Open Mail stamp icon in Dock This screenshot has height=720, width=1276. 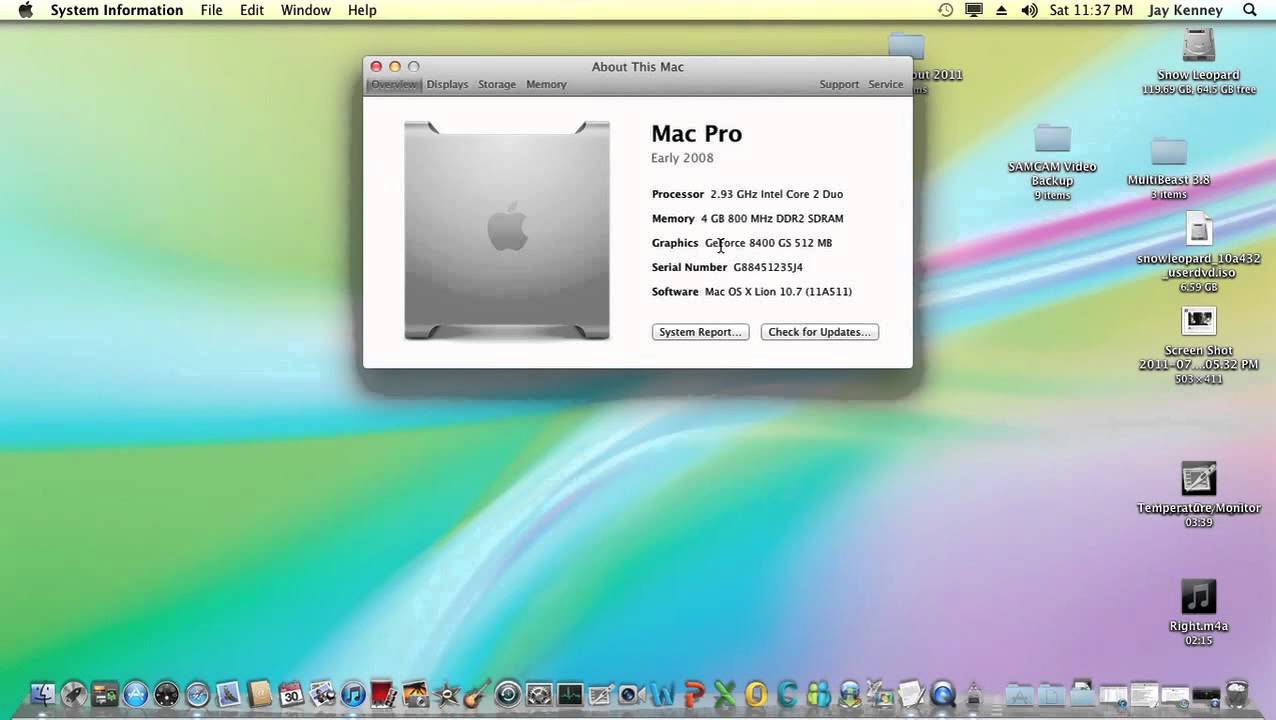pos(228,693)
